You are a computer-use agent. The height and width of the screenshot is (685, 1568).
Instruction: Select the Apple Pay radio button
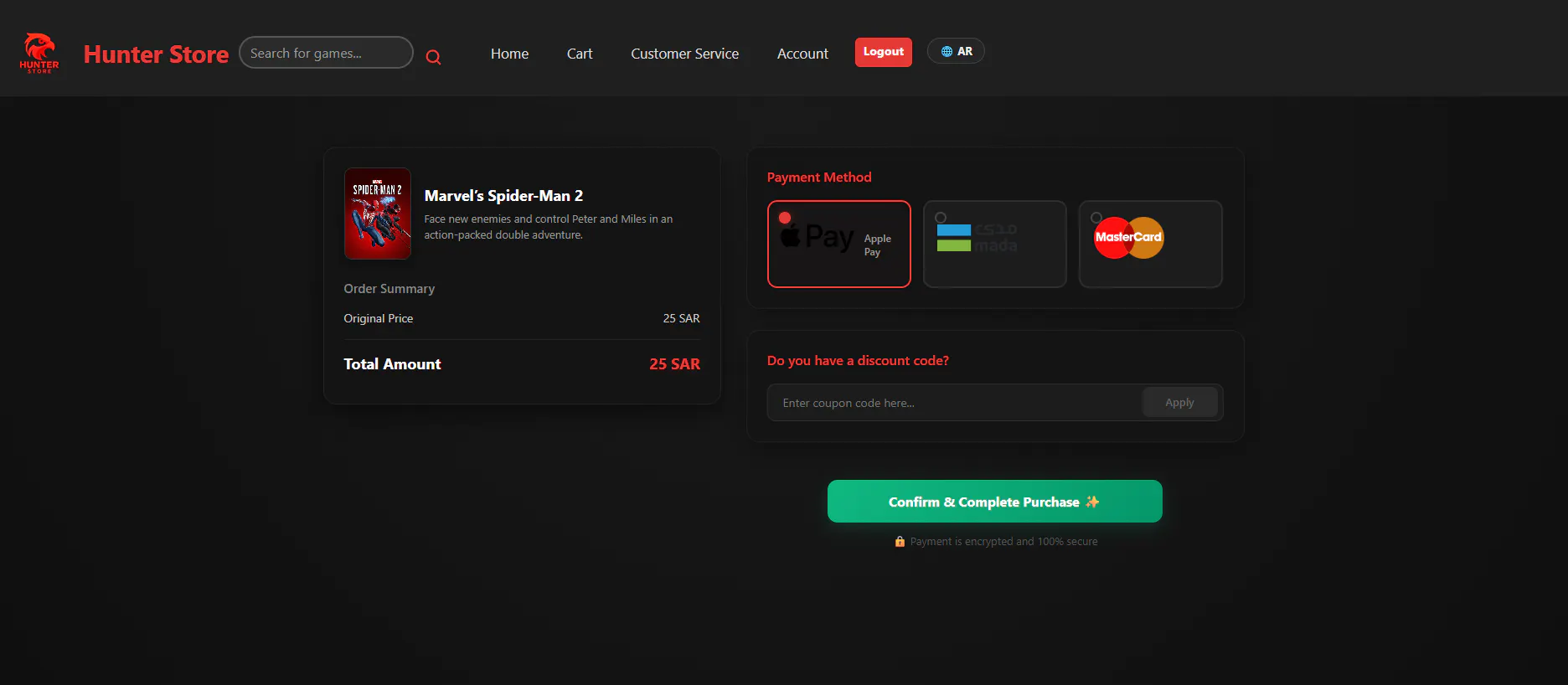point(785,218)
